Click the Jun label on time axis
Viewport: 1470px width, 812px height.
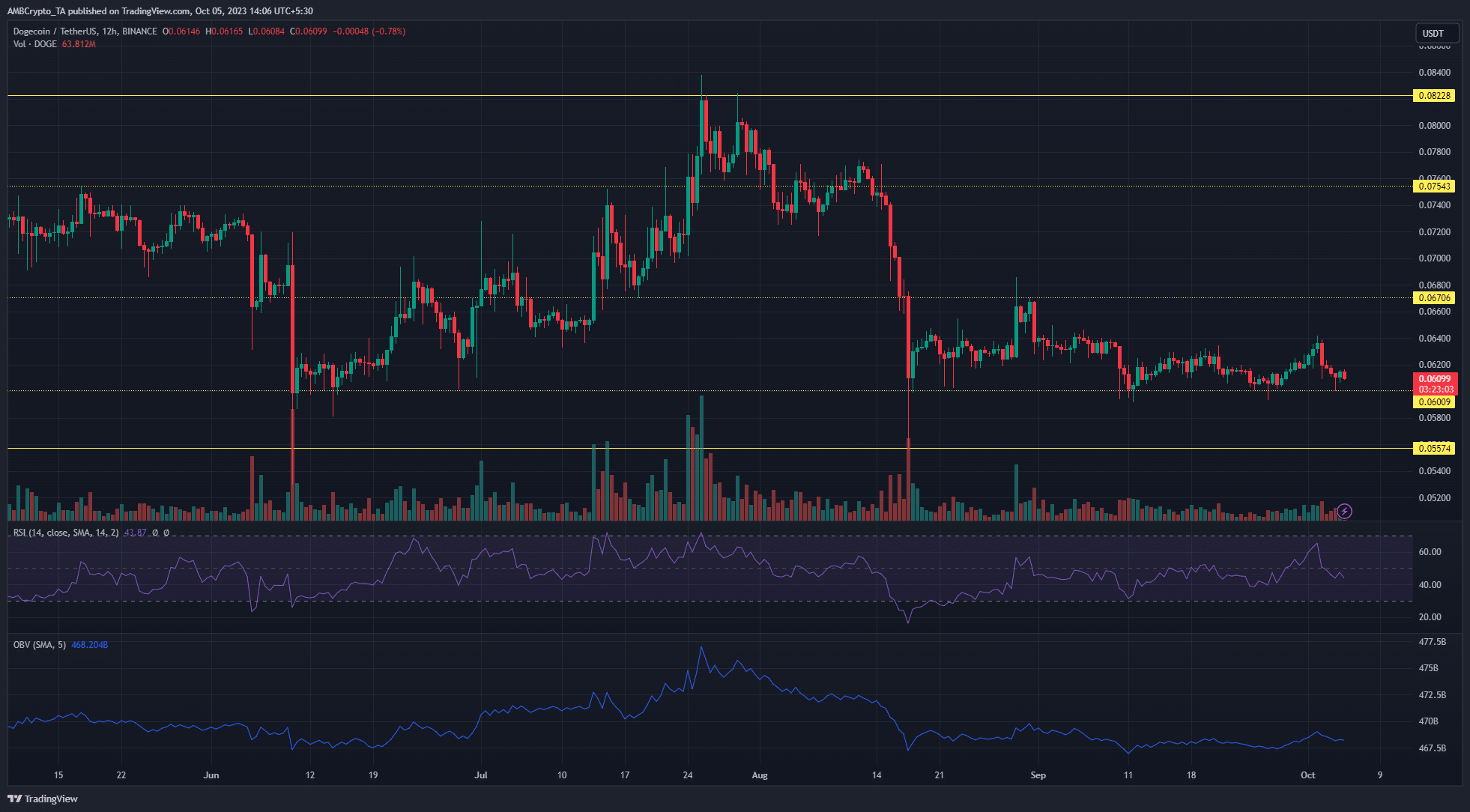pos(211,775)
